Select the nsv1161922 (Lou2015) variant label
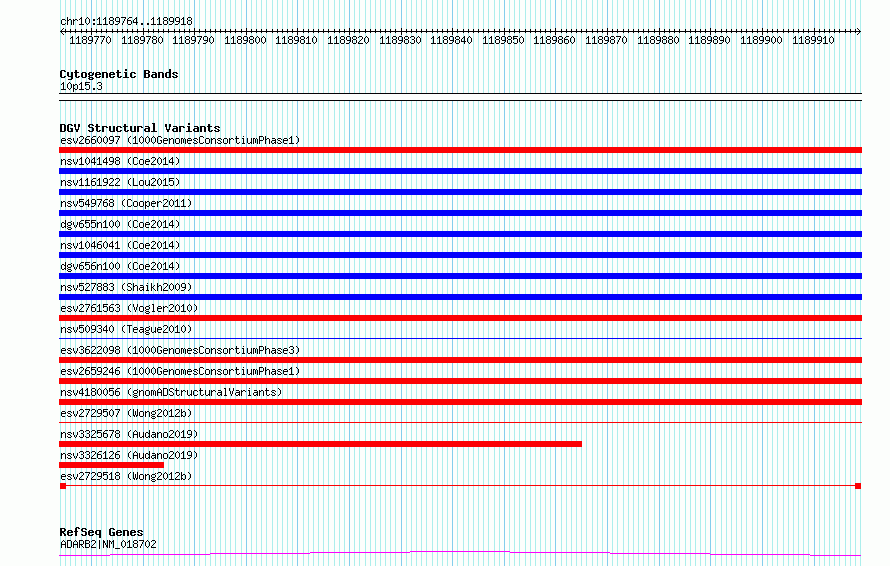 [120, 182]
